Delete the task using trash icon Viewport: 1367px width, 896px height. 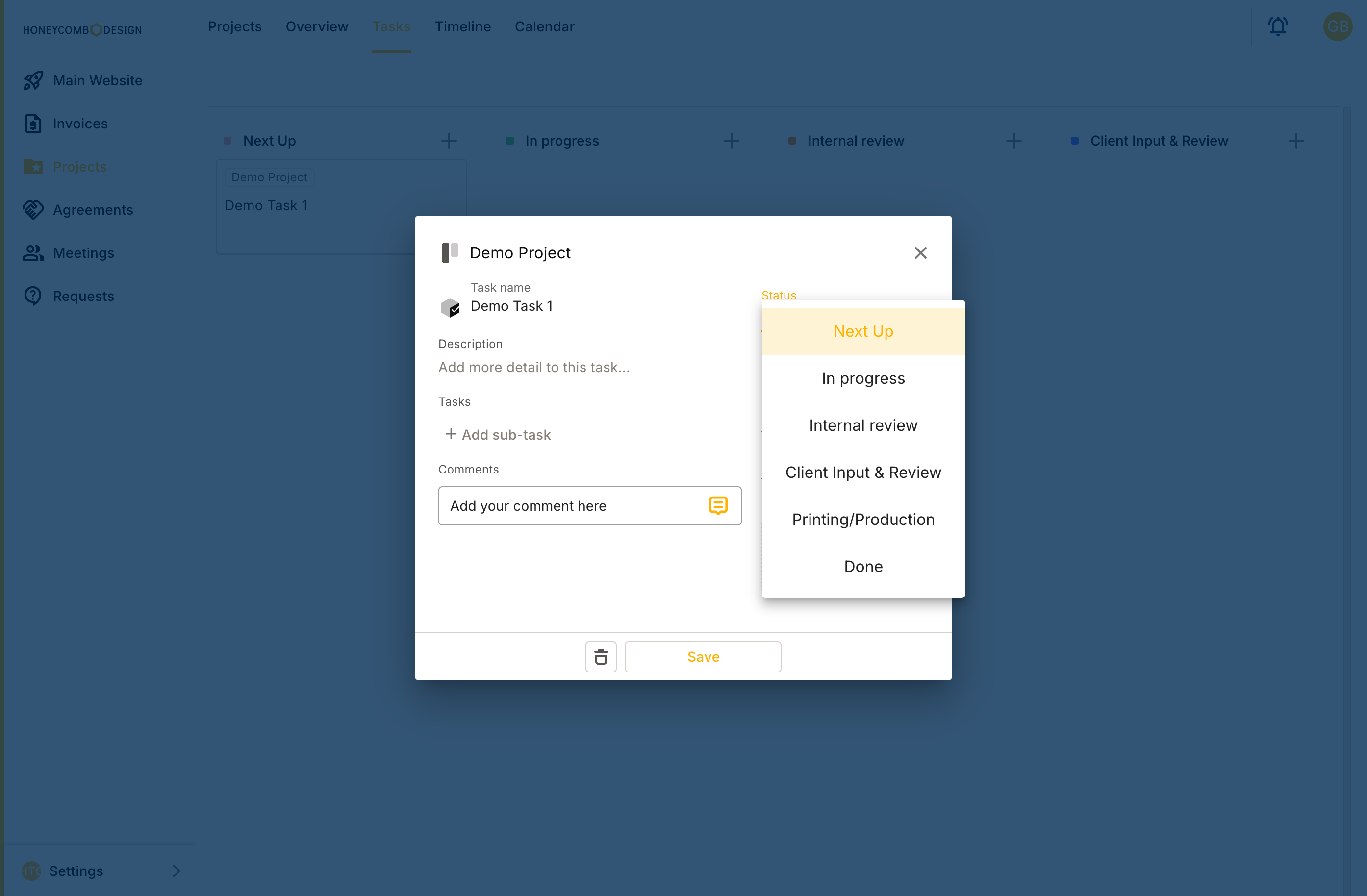pos(601,656)
